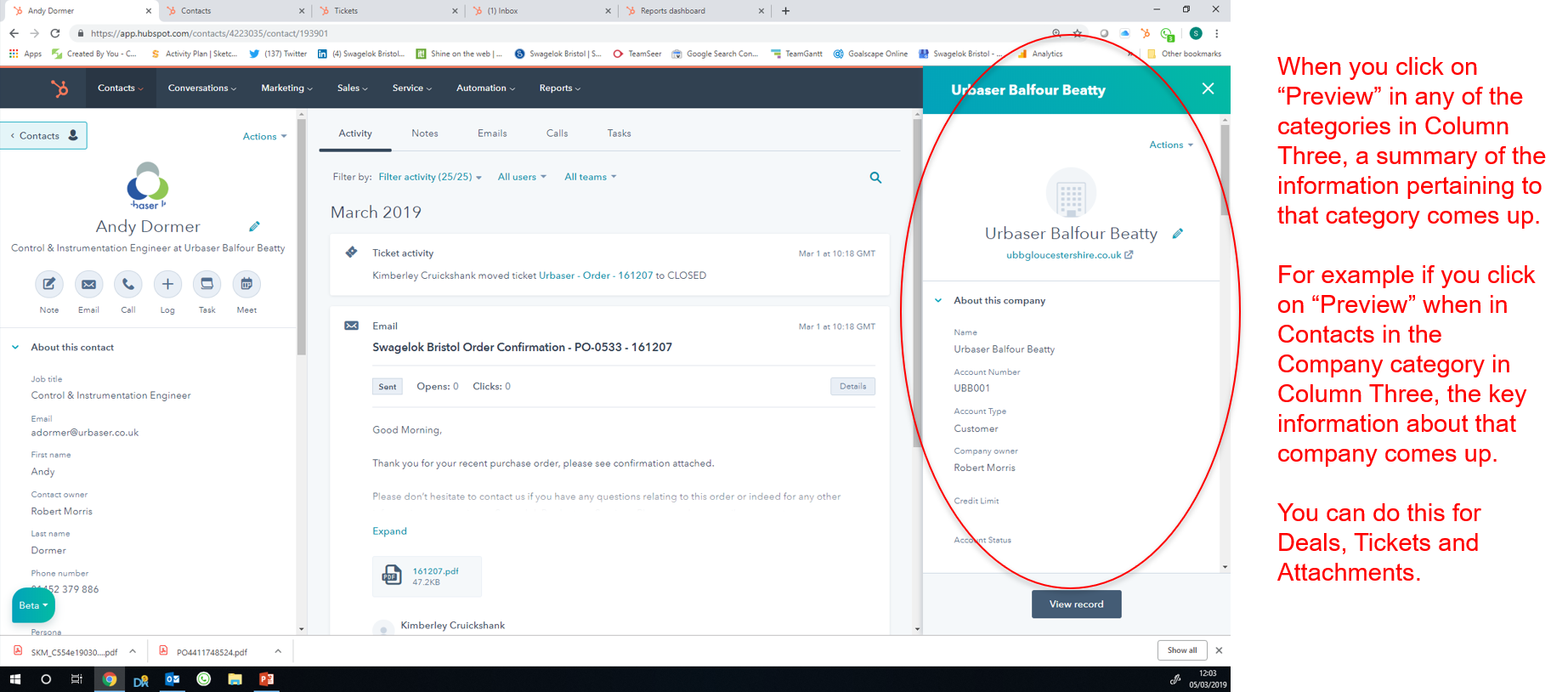The image size is (1568, 692).
Task: Go back in the browser
Action: (x=14, y=33)
